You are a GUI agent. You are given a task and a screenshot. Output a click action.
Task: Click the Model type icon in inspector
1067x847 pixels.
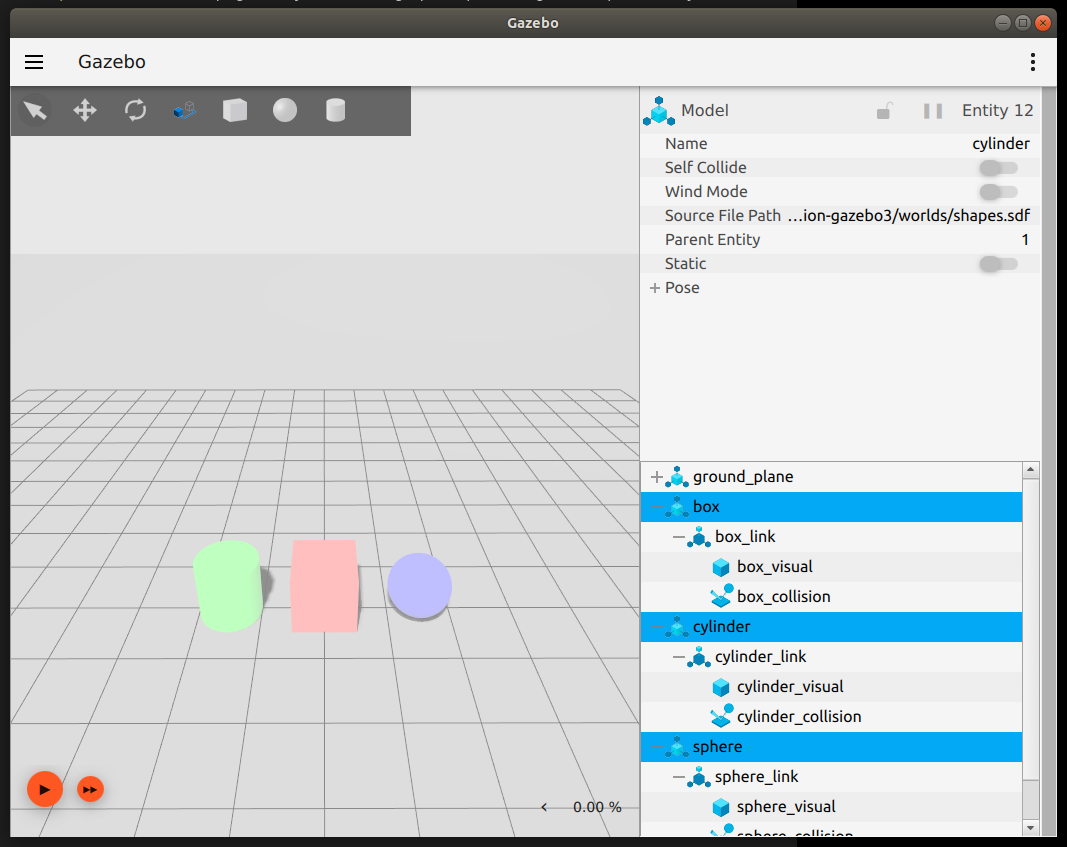(659, 111)
